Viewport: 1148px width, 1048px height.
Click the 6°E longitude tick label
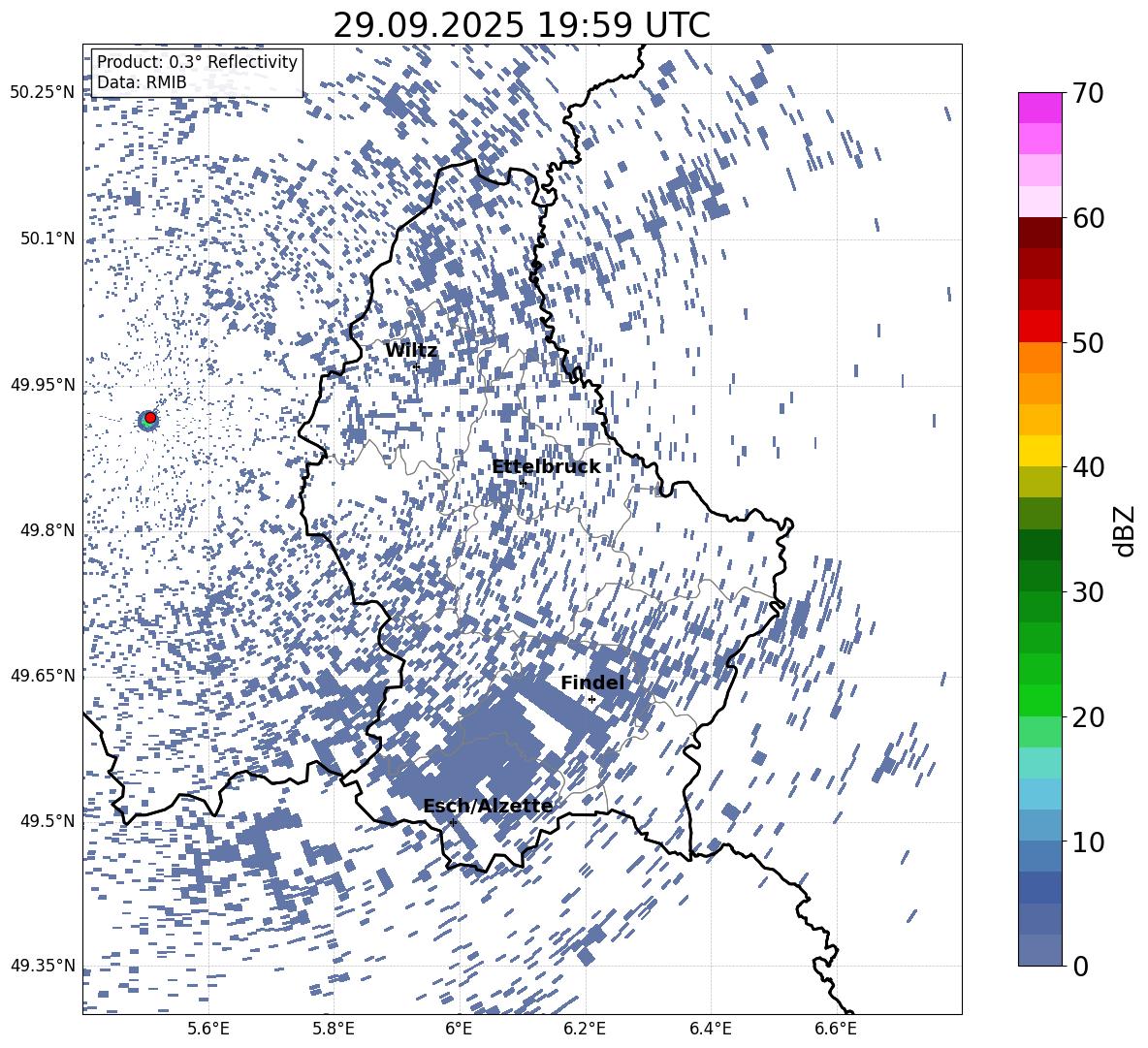click(x=459, y=1029)
